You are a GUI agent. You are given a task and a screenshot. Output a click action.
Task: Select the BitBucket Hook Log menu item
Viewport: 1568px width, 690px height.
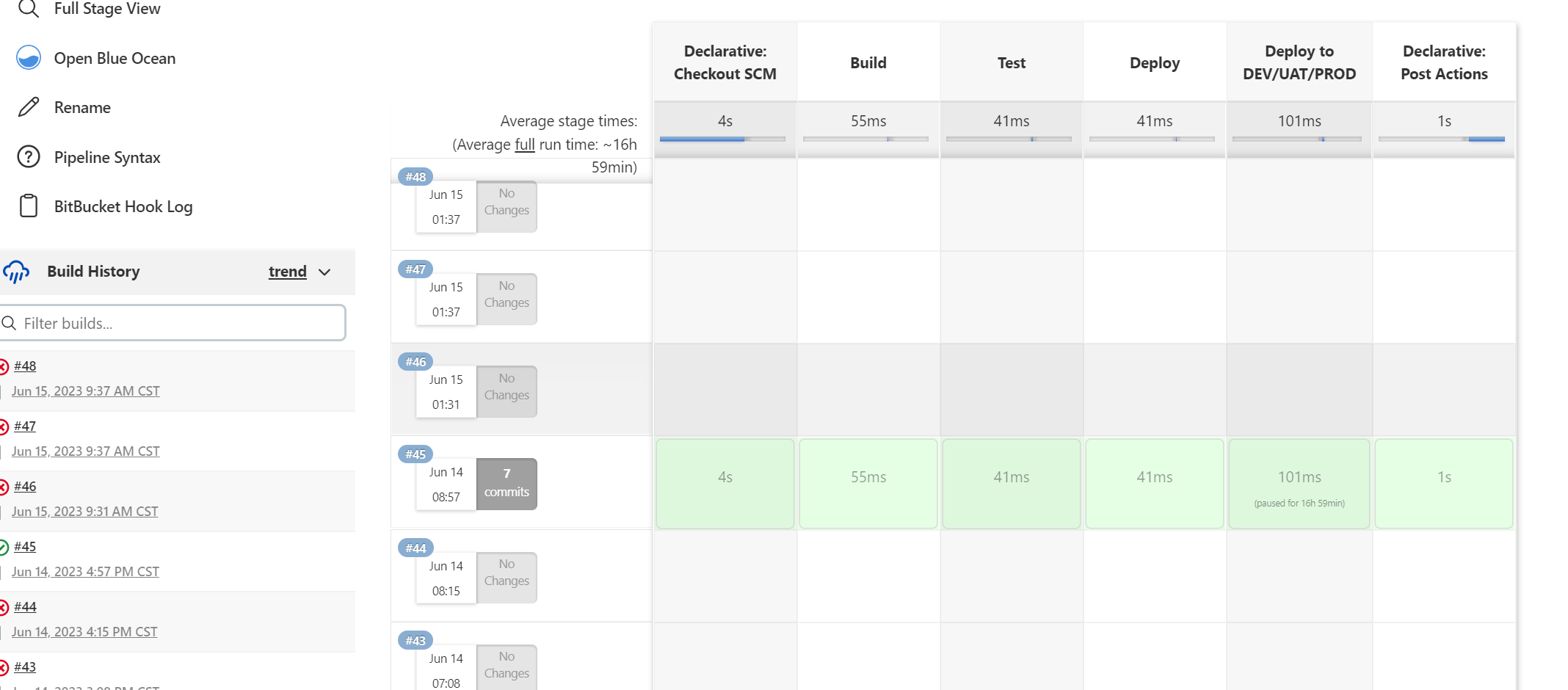pyautogui.click(x=123, y=206)
